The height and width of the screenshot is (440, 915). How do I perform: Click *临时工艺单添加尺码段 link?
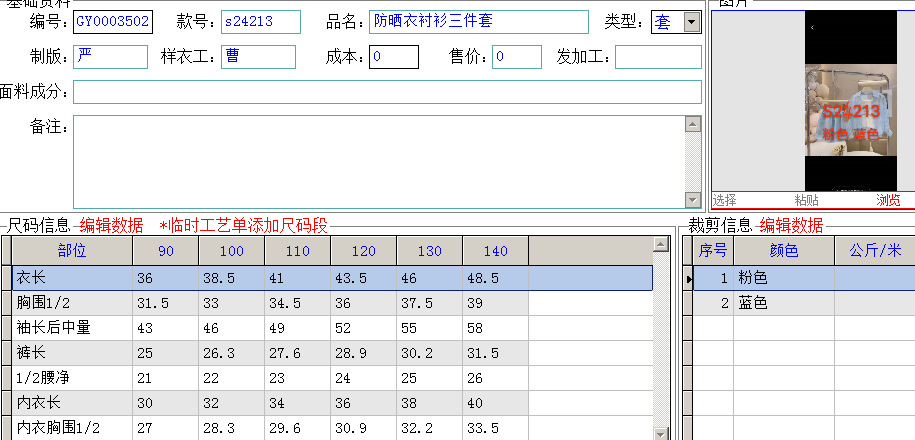[x=244, y=225]
